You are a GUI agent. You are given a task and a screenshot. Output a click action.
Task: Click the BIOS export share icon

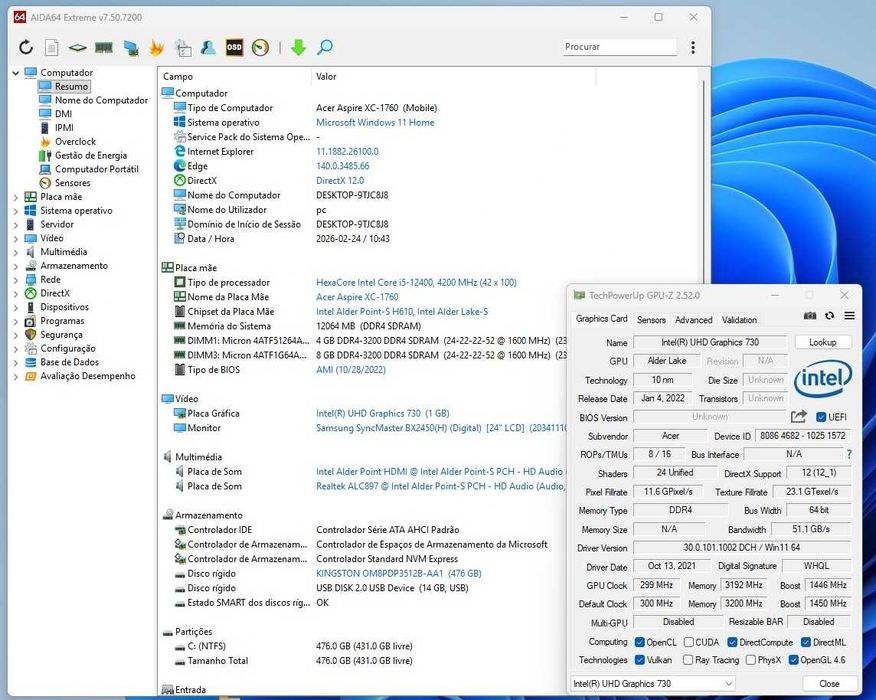(x=799, y=417)
